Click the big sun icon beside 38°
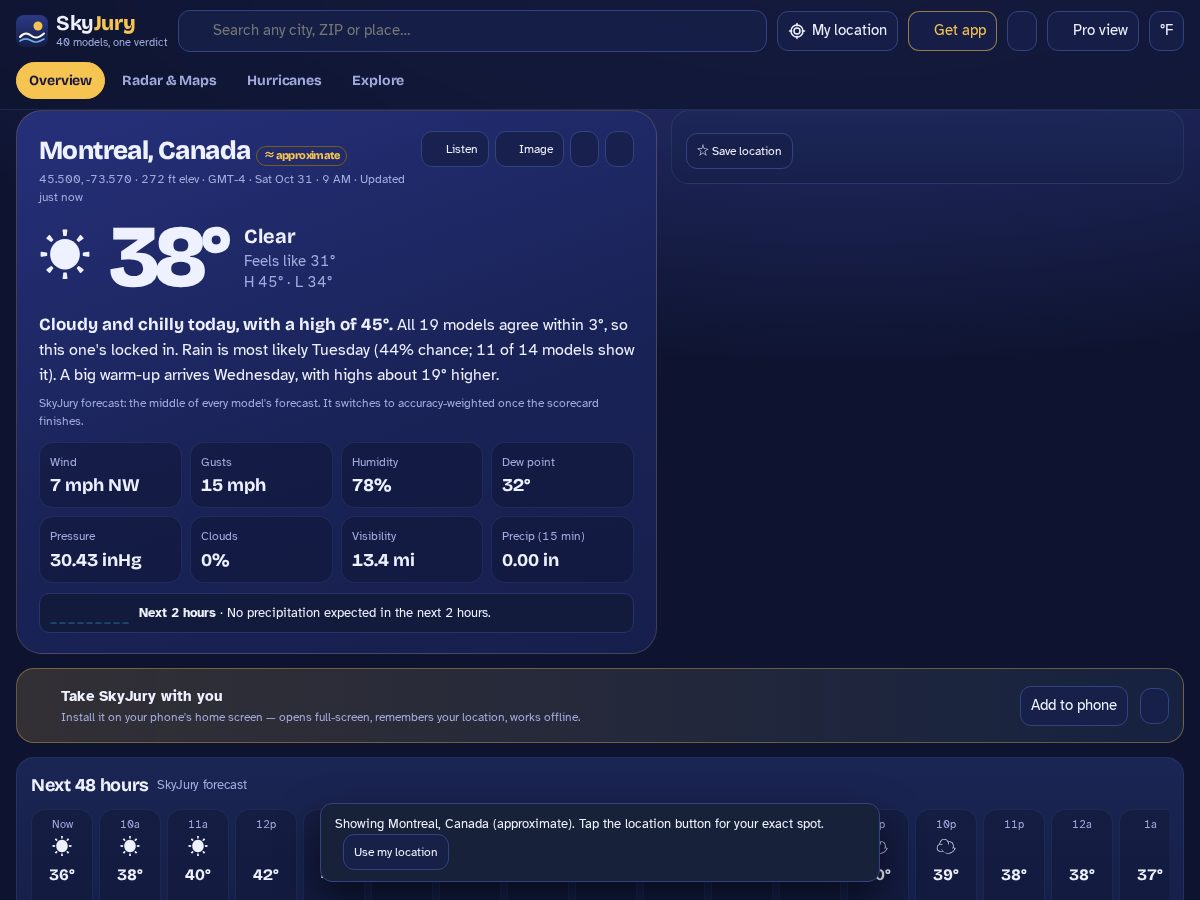Viewport: 1200px width, 900px height. 65,254
